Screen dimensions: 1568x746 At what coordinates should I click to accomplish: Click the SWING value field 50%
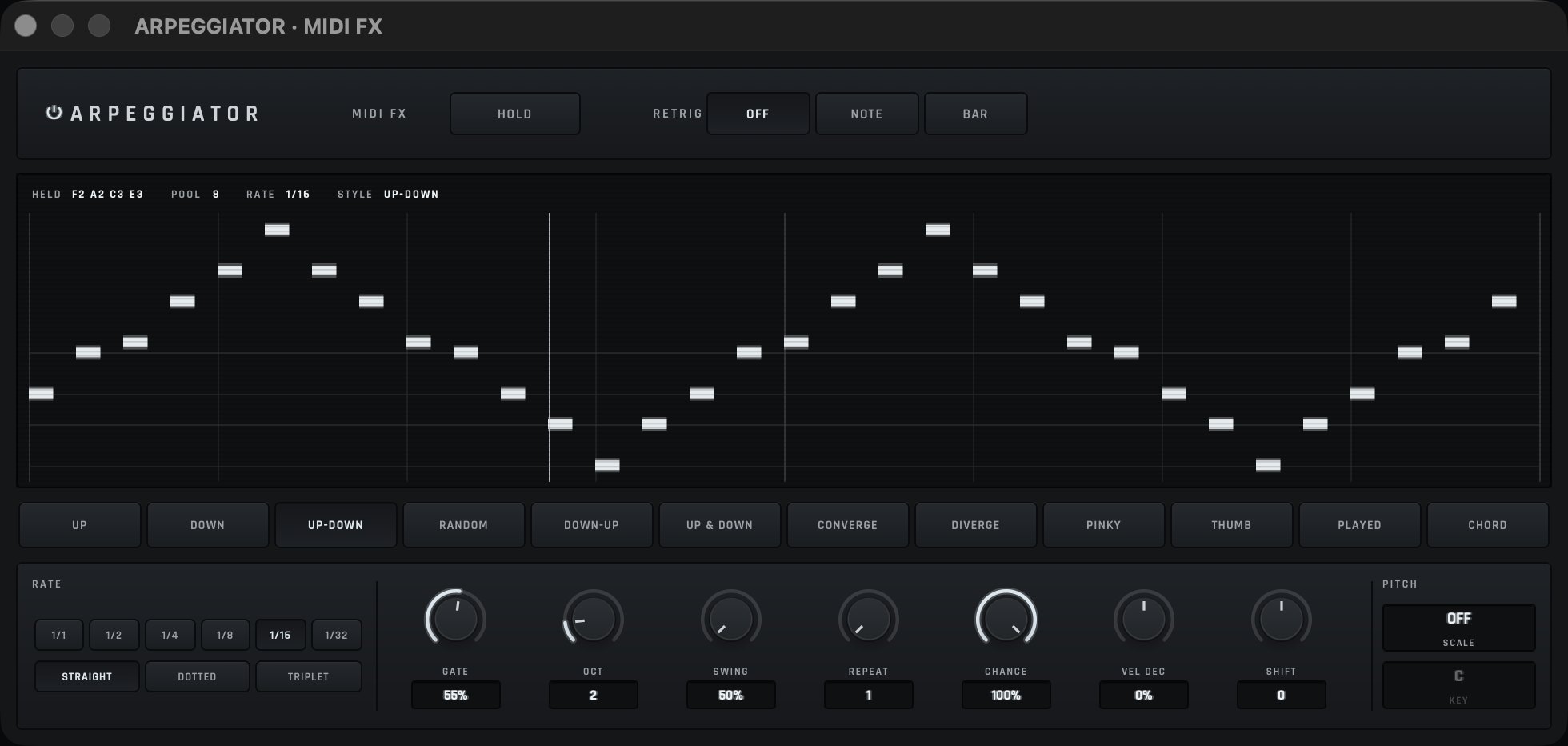(731, 695)
